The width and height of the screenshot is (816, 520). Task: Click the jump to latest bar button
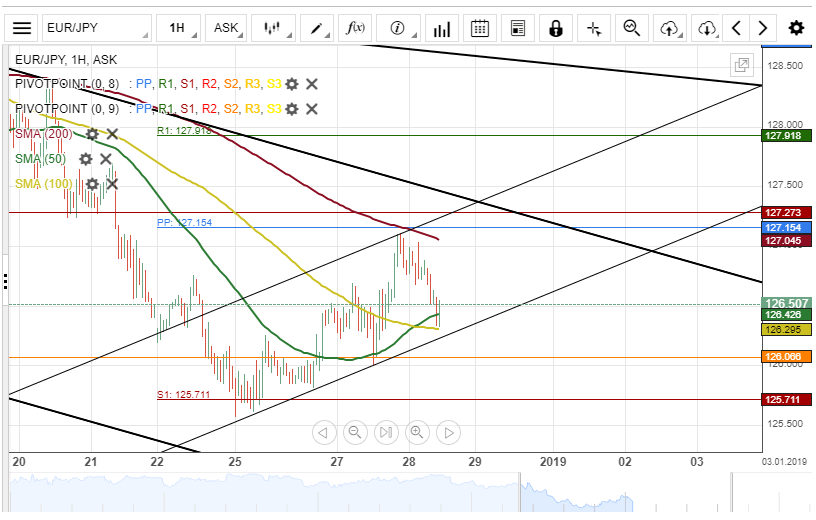click(x=386, y=433)
